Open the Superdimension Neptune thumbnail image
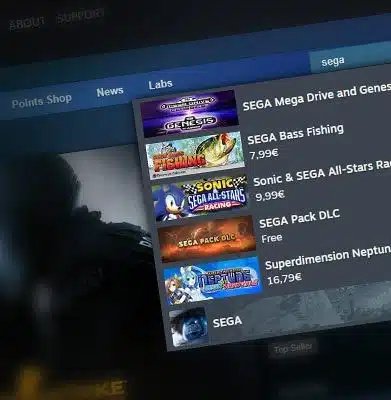391x400 pixels. (213, 280)
